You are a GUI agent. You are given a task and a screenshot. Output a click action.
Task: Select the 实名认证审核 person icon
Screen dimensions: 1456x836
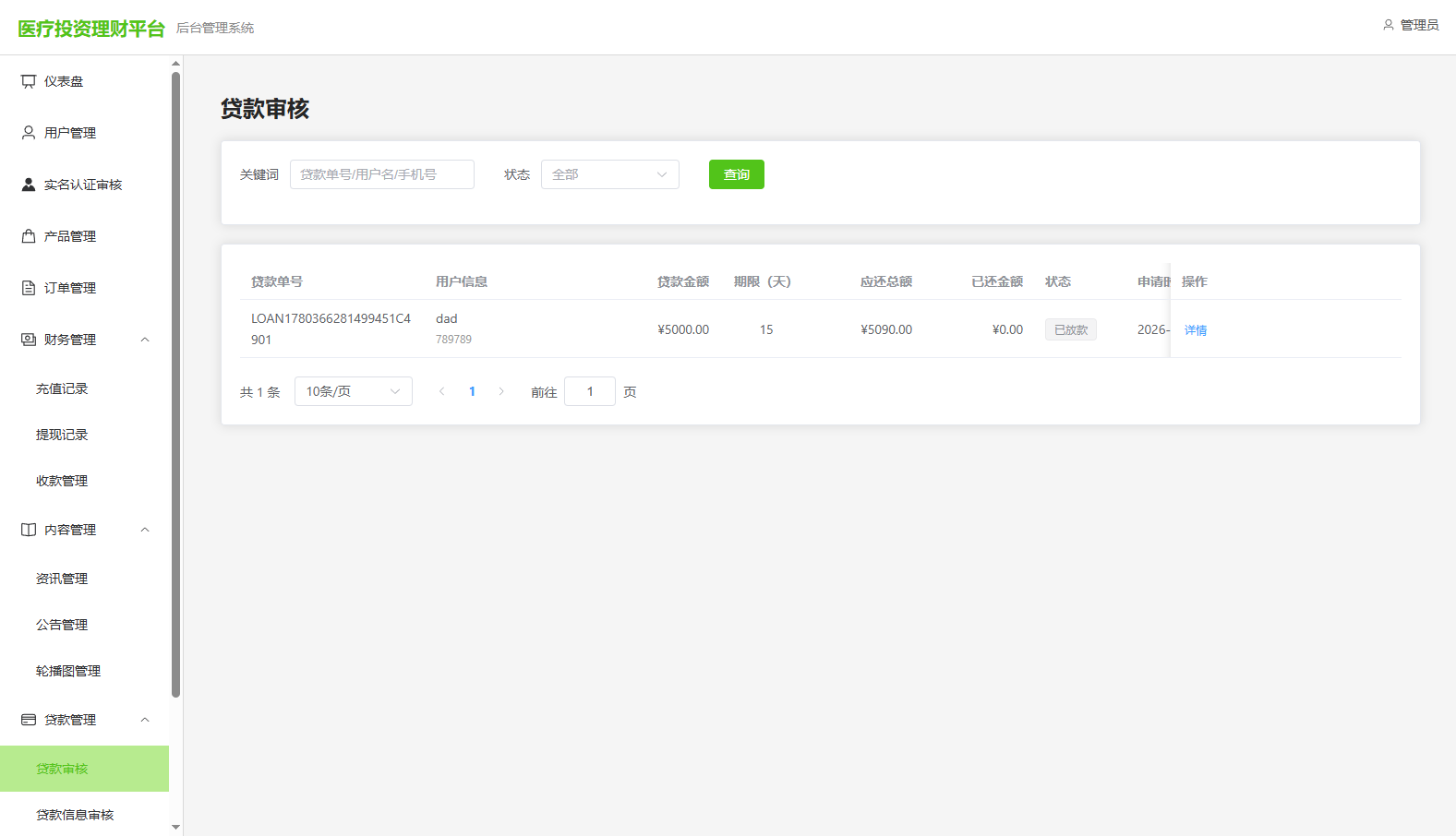[29, 185]
